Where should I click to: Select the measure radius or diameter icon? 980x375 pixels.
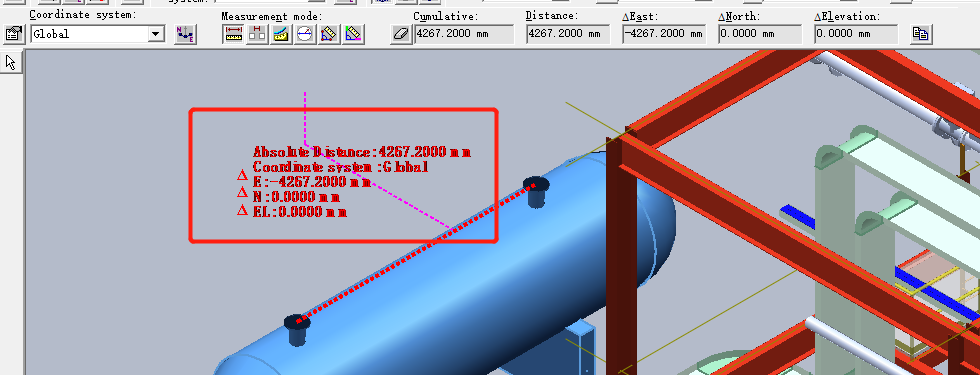point(305,34)
